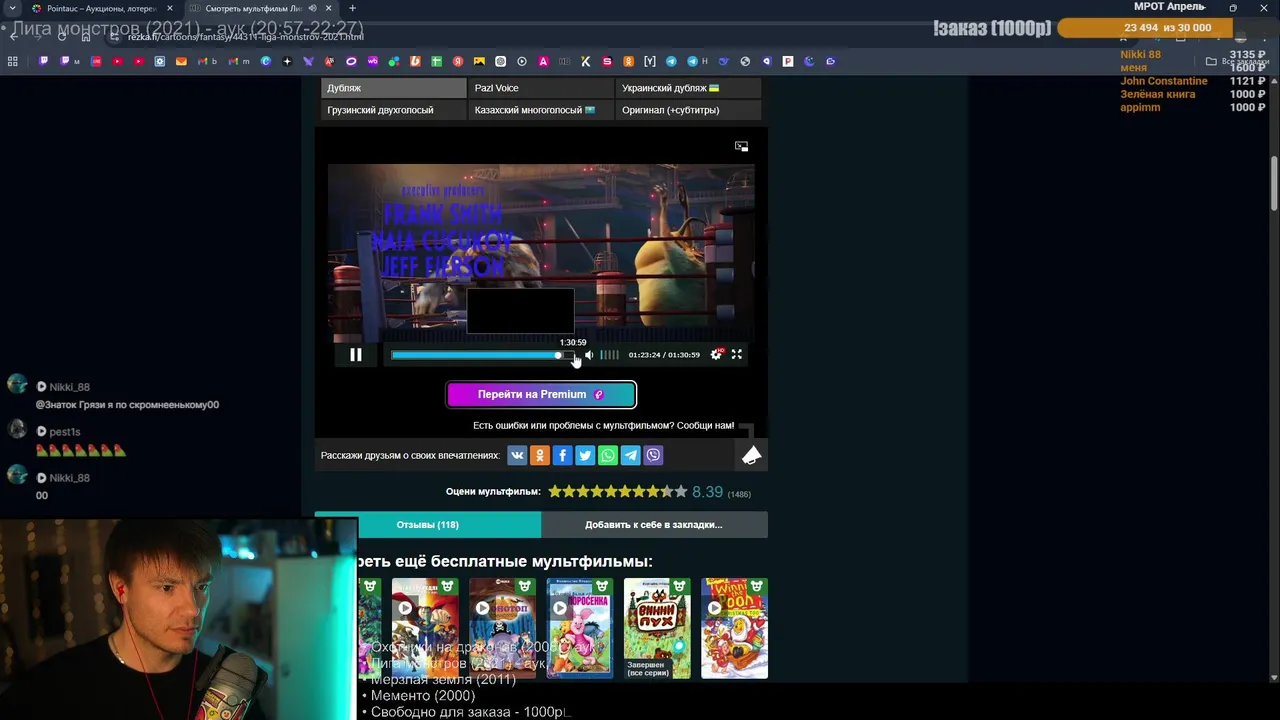Open the Telegram bookmark in bookmarks bar
Screen dimensions: 1280x720
pos(671,61)
